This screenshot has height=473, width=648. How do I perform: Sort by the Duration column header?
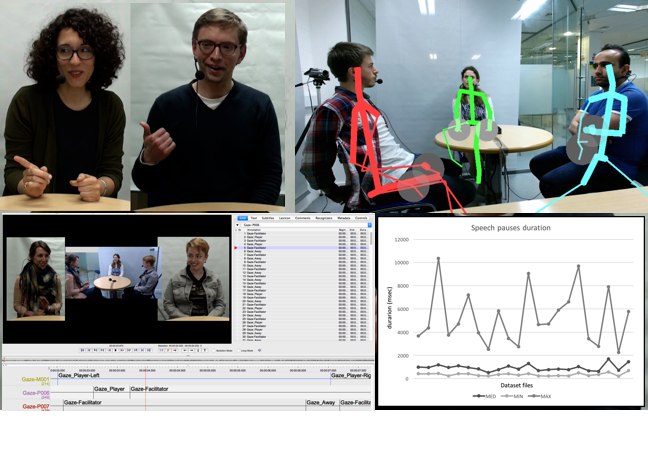363,230
